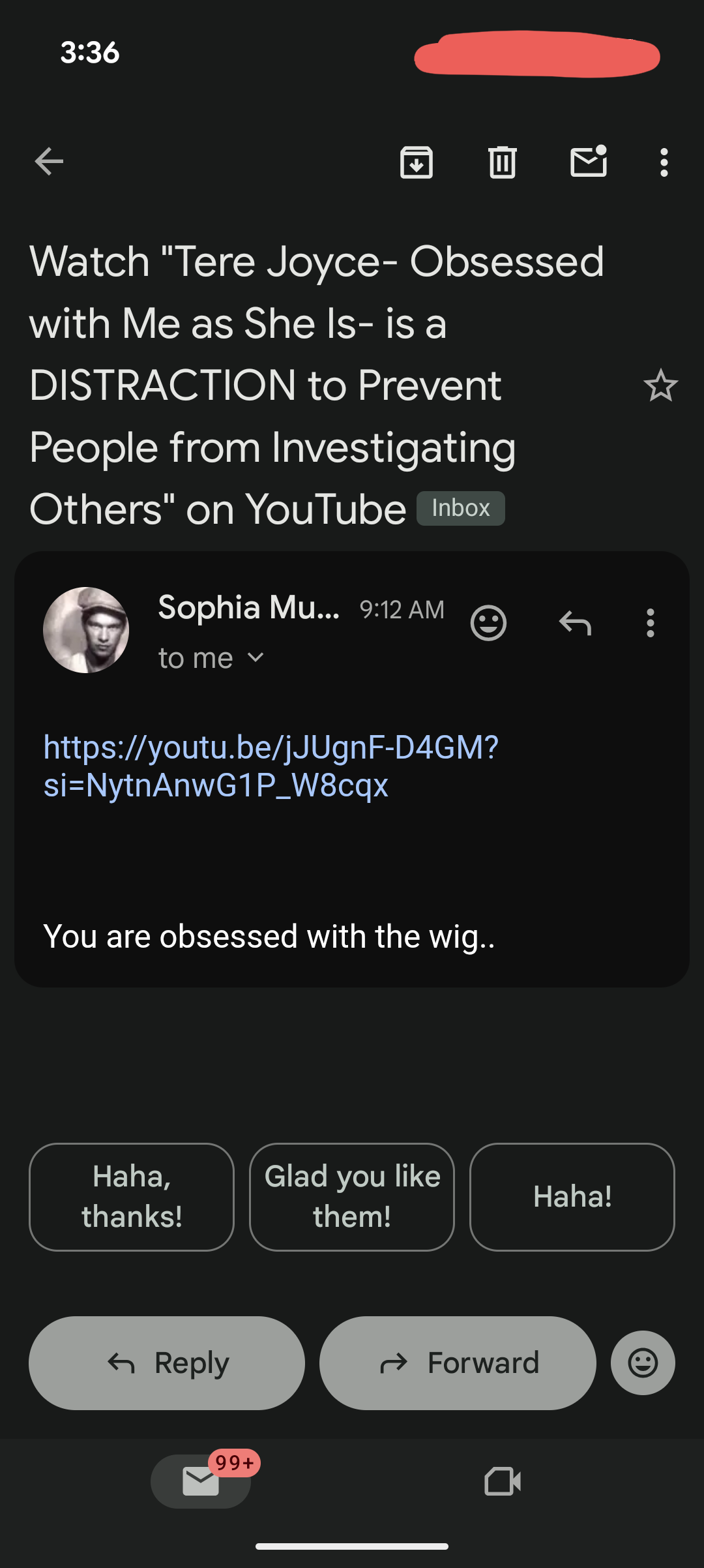Mark the email as unread
704x1568 pixels.
tap(589, 162)
